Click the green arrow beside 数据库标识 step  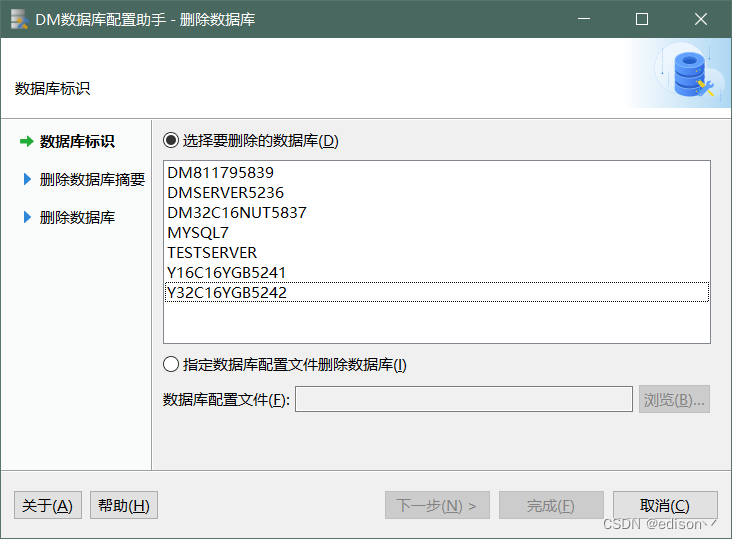coord(27,141)
